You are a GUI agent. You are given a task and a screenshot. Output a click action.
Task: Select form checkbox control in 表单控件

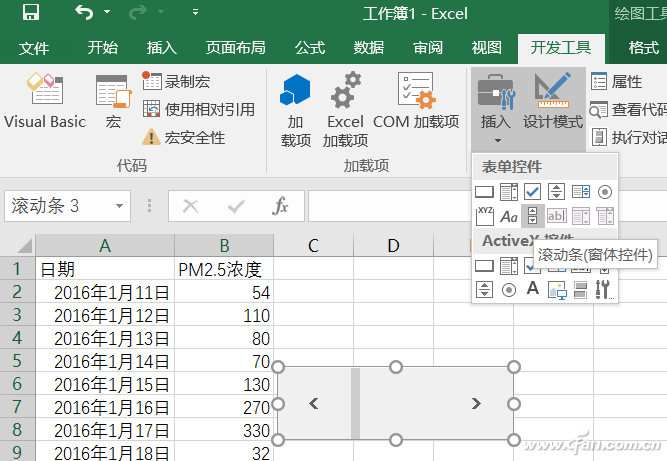click(x=533, y=191)
